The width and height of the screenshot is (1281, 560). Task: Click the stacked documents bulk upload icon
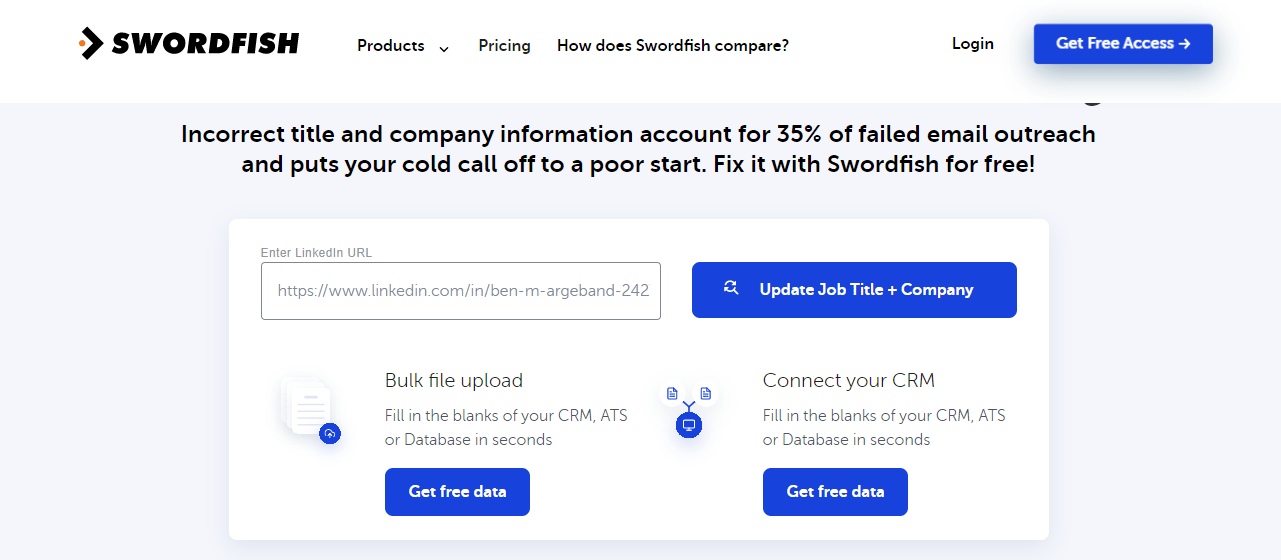(x=306, y=405)
